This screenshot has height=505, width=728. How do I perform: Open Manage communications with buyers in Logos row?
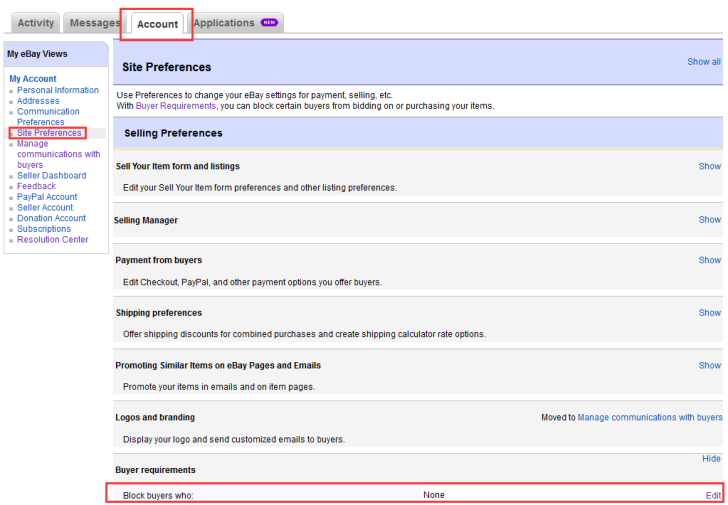point(650,418)
